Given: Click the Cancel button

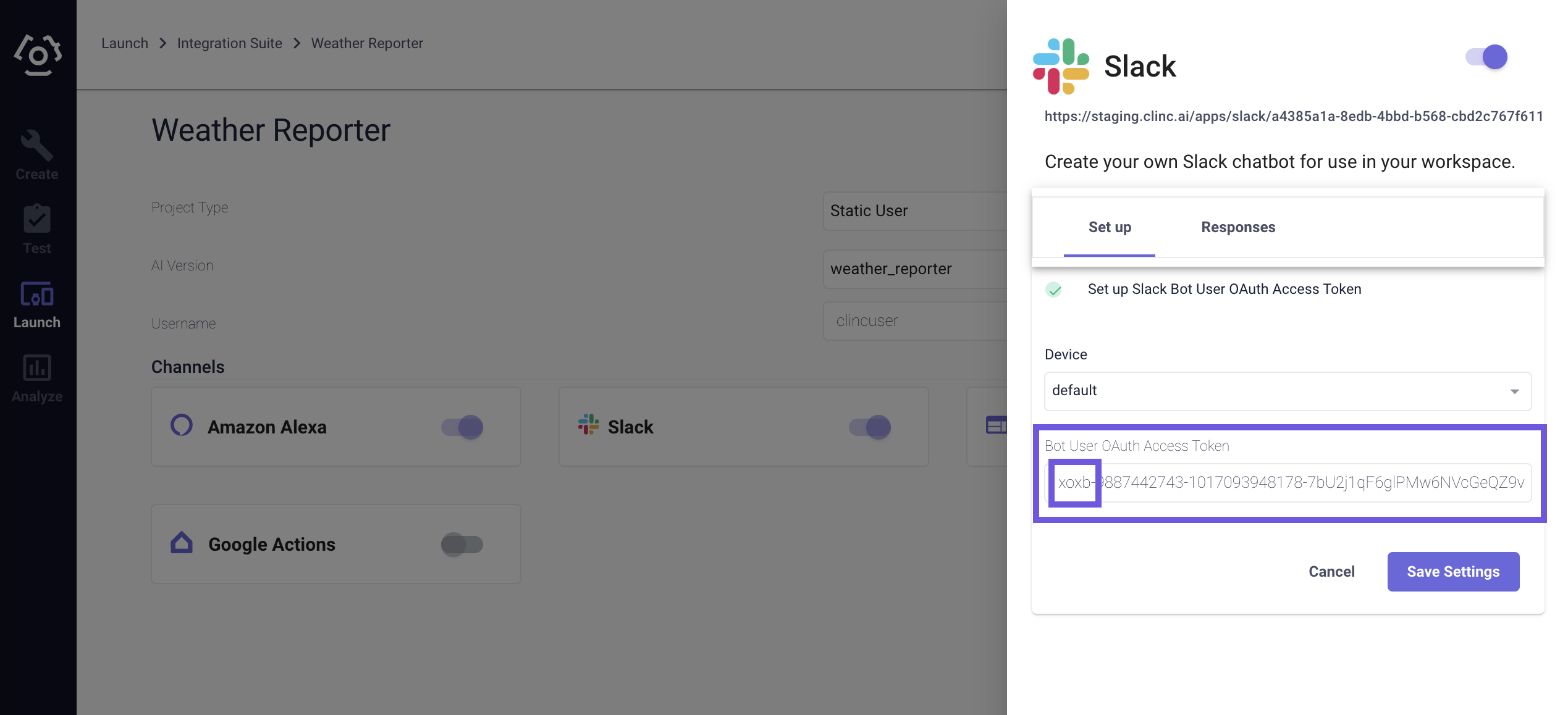Looking at the screenshot, I should (1331, 571).
